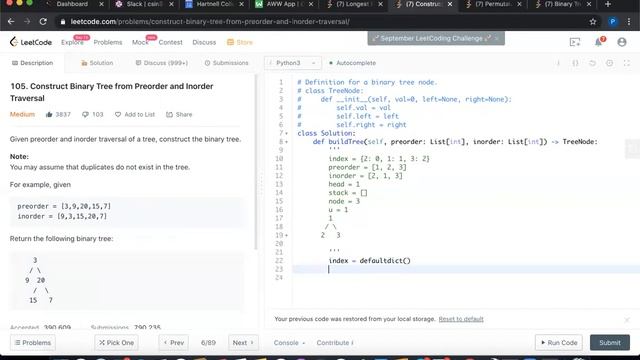
Task: Click the description panel scrollbar
Action: [x=256, y=162]
